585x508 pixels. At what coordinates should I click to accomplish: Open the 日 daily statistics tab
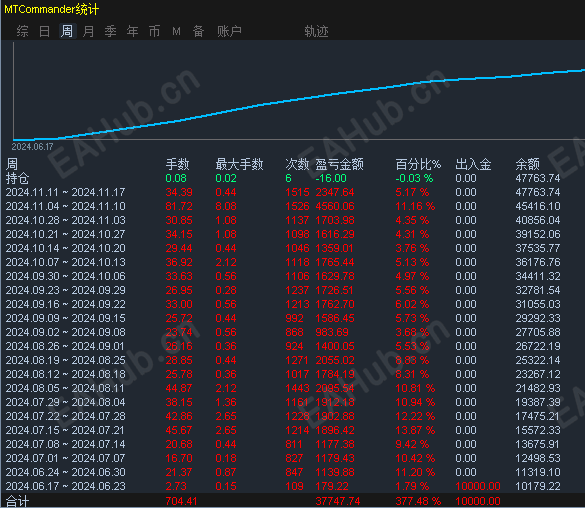point(44,31)
